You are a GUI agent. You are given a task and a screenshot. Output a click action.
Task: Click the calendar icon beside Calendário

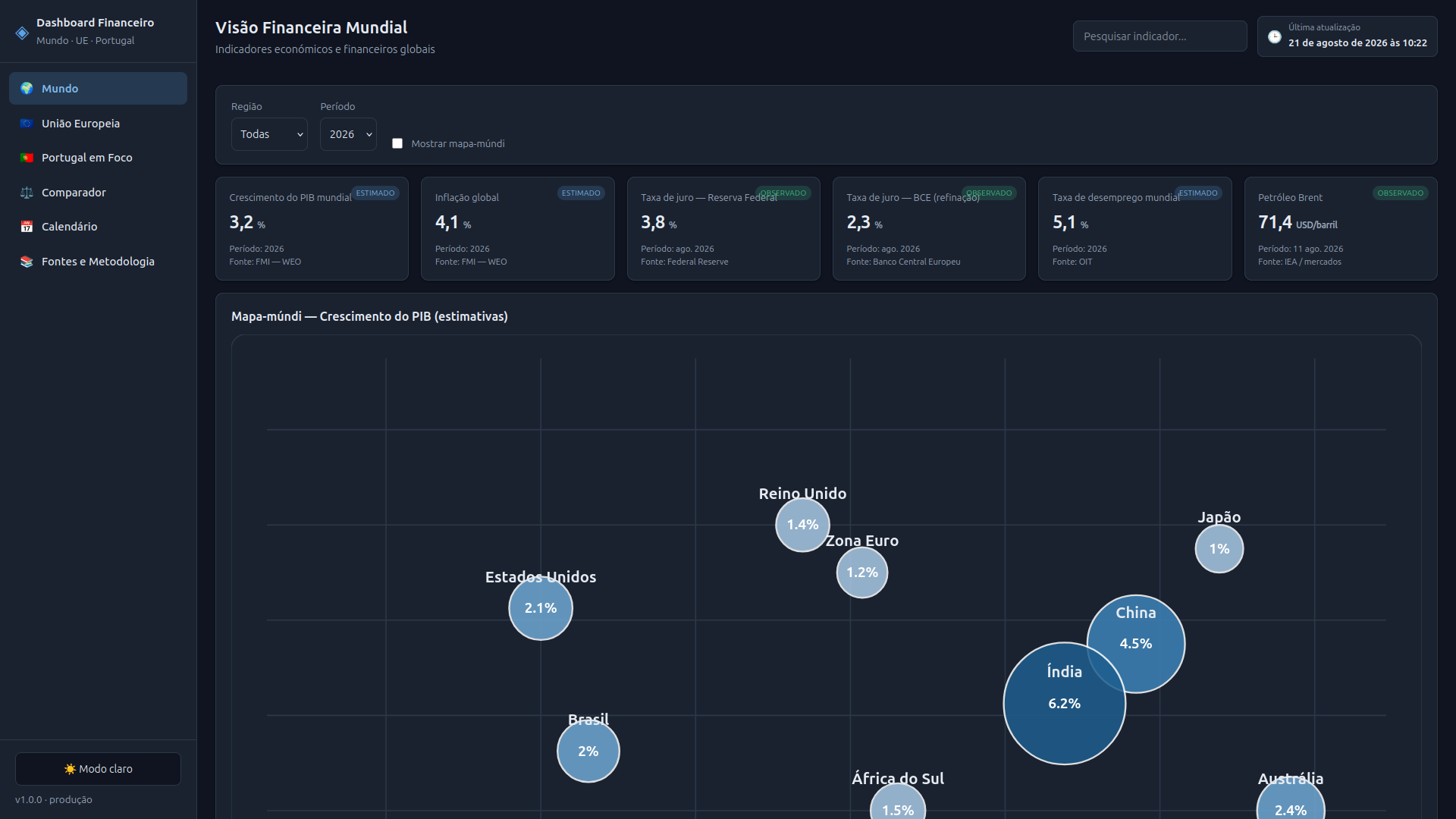27,227
